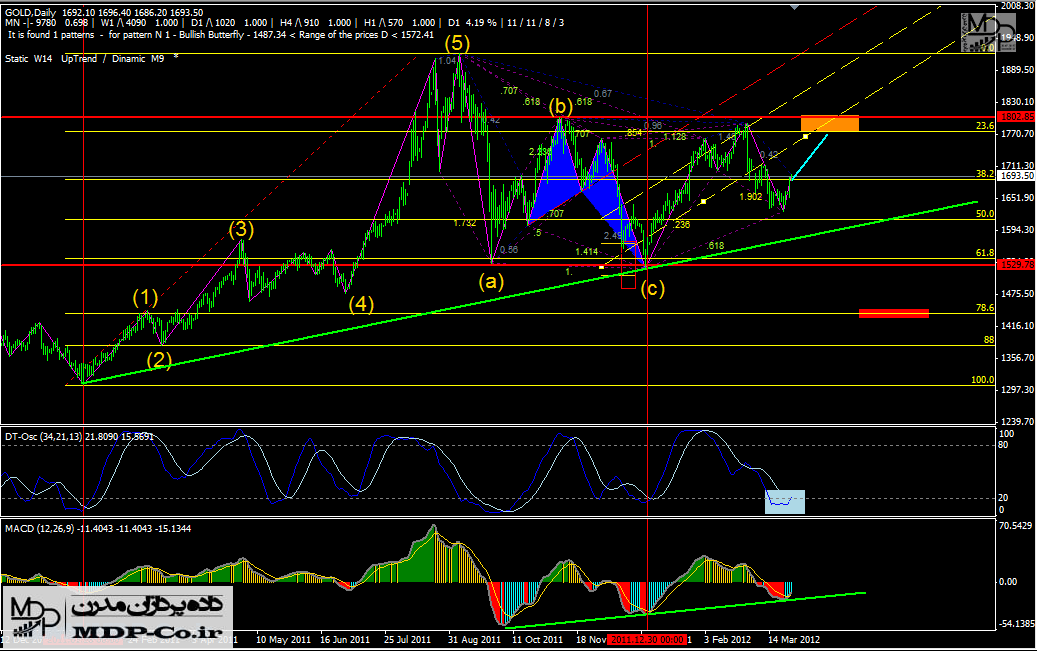
Task: Click the 23.6 Fibonacci level label
Action: click(x=985, y=126)
